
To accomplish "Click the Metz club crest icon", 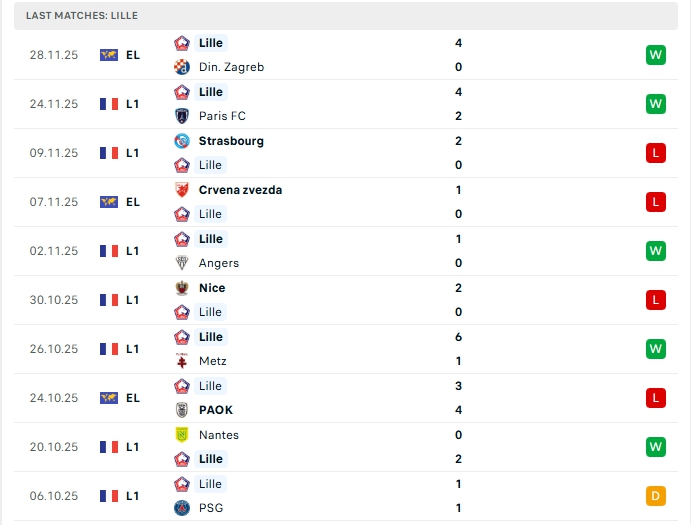I will pos(182,361).
